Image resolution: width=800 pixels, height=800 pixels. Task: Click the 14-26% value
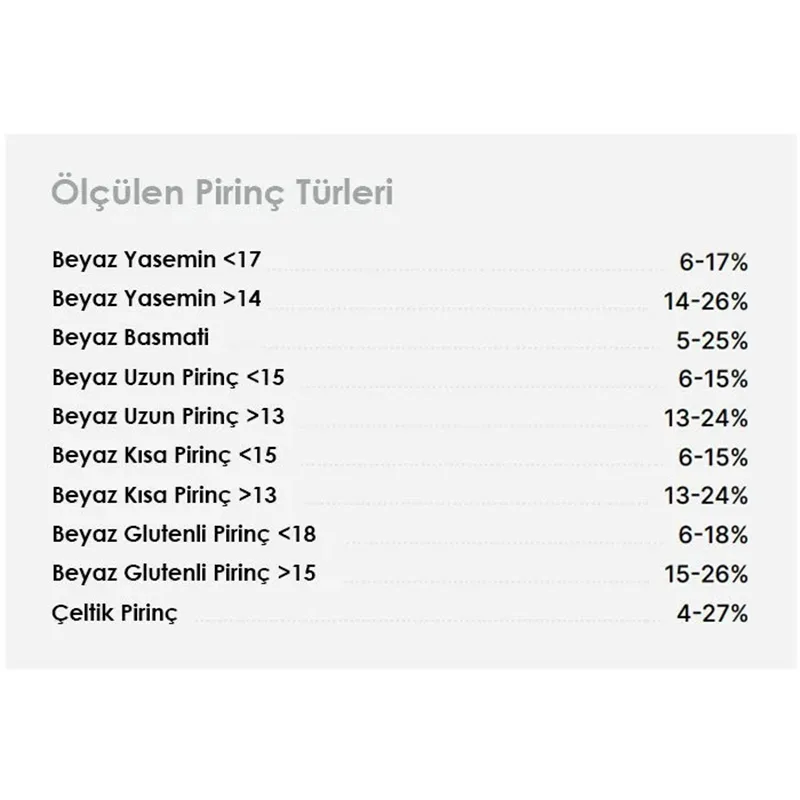coord(706,302)
